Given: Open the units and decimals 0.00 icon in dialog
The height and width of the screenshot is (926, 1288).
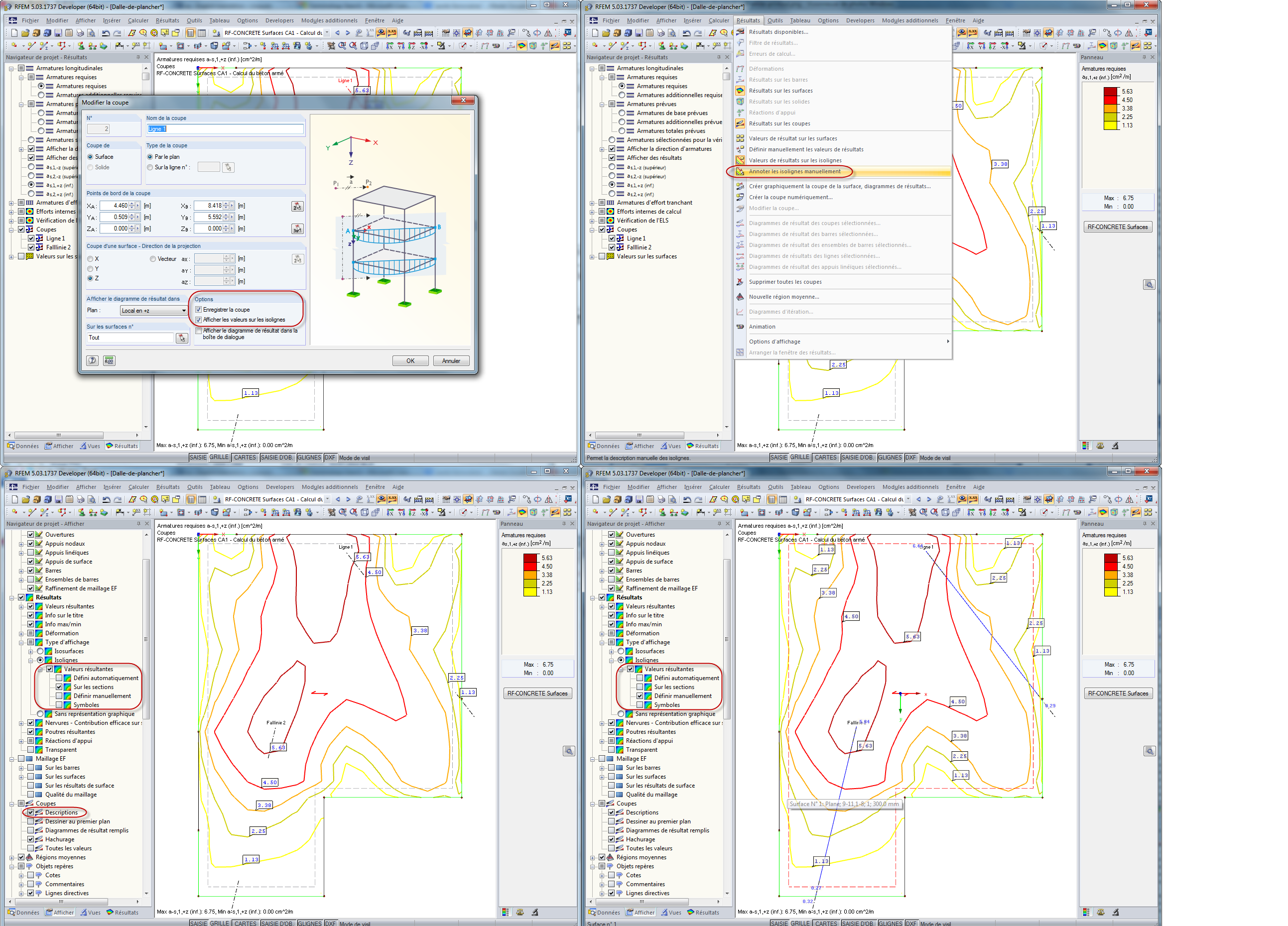Looking at the screenshot, I should 109,360.
